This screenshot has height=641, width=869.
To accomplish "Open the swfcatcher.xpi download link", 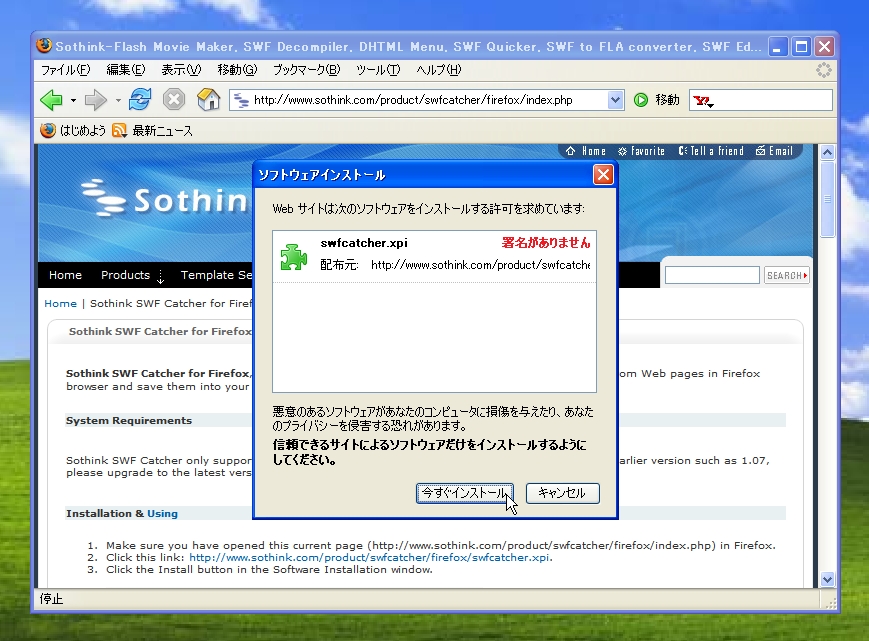I will (x=370, y=557).
